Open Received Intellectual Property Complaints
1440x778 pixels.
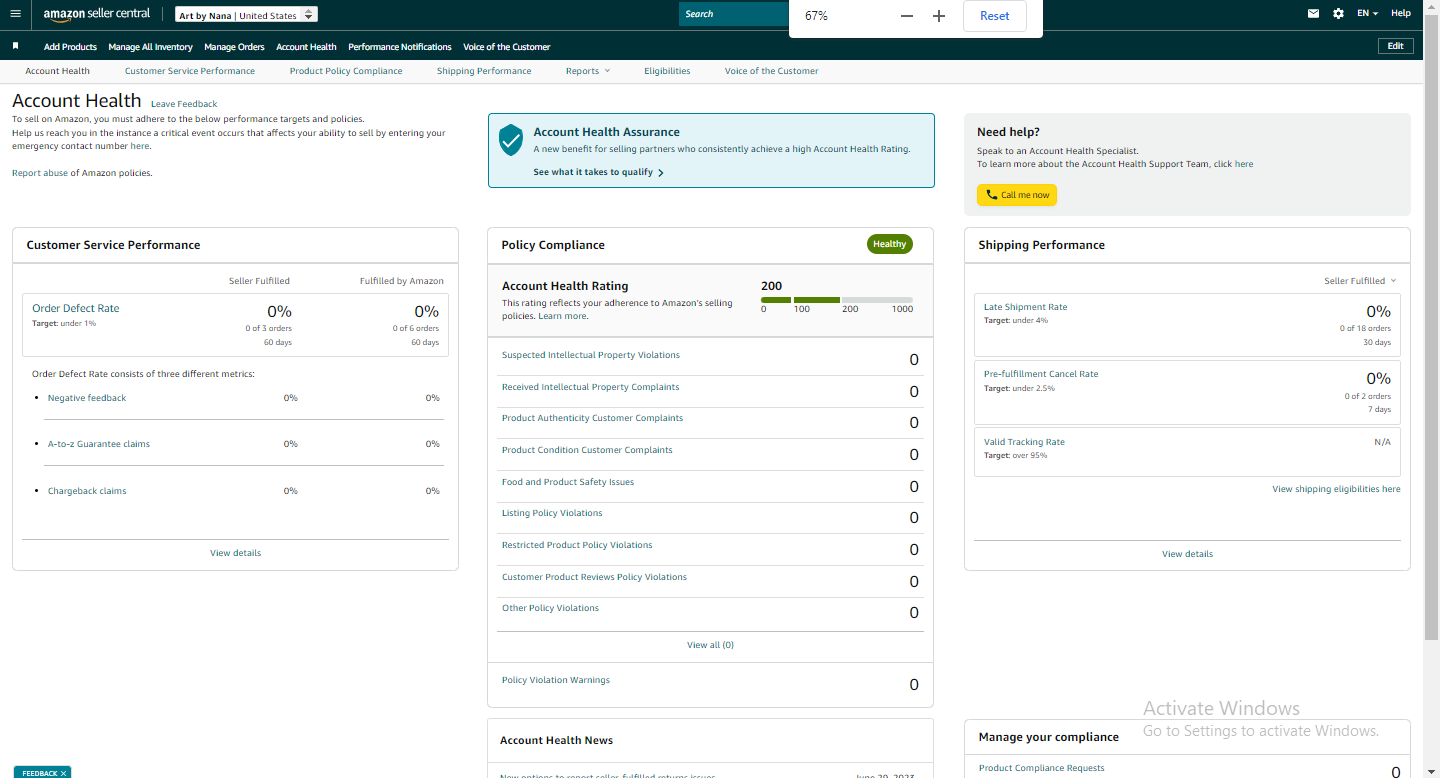590,387
